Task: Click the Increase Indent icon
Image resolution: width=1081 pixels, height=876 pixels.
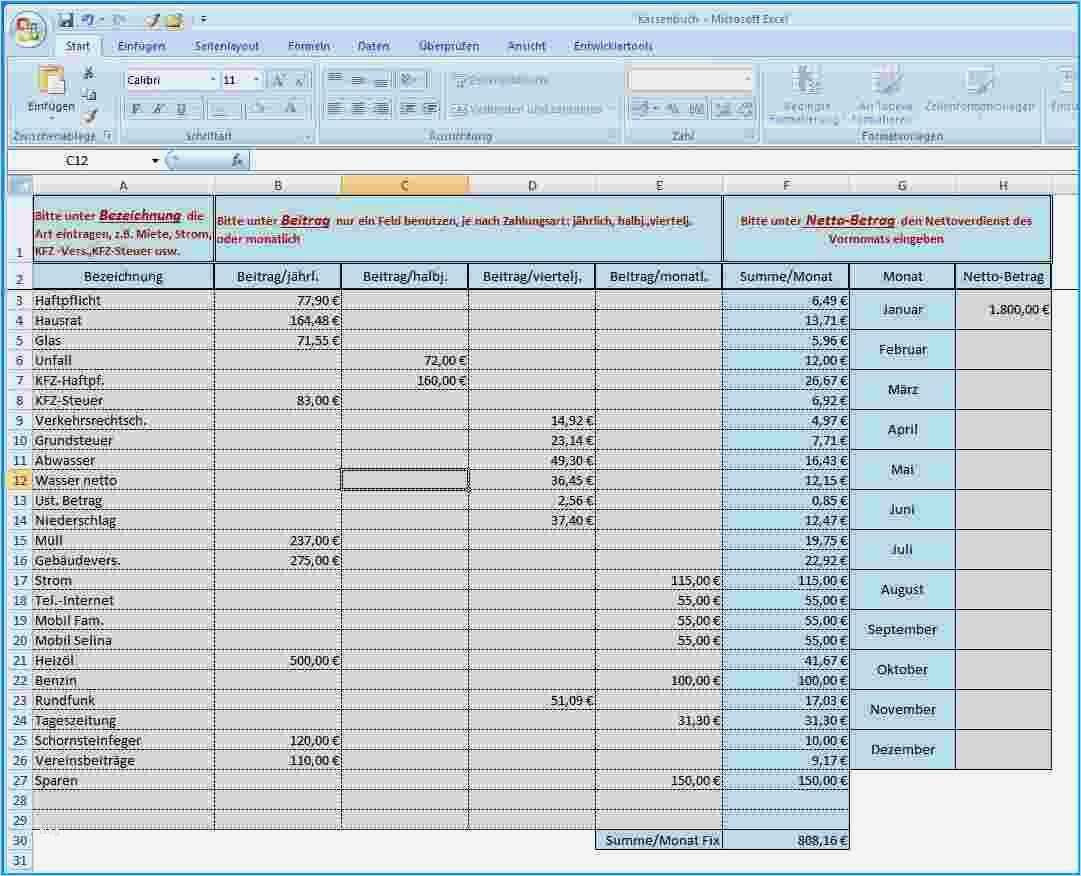Action: 430,108
